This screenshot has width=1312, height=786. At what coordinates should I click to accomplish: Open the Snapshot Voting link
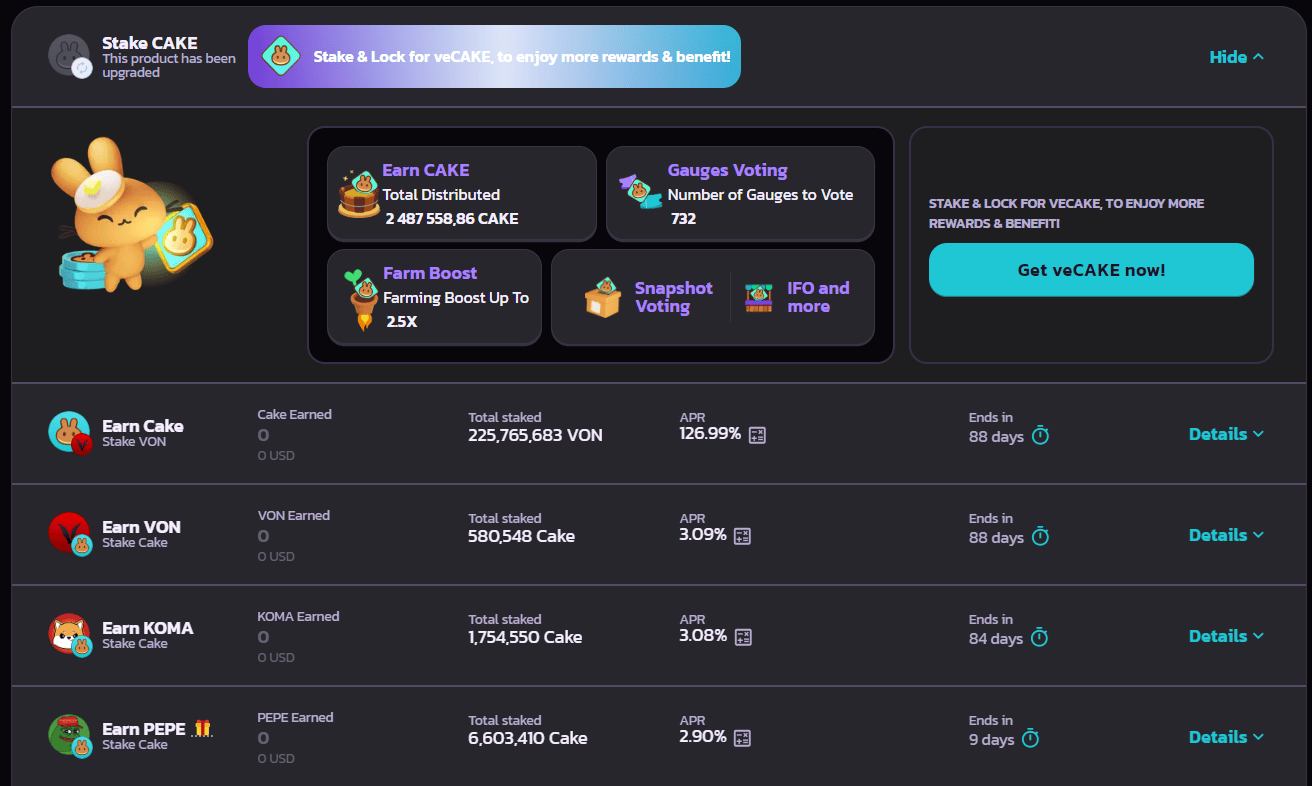tap(649, 298)
